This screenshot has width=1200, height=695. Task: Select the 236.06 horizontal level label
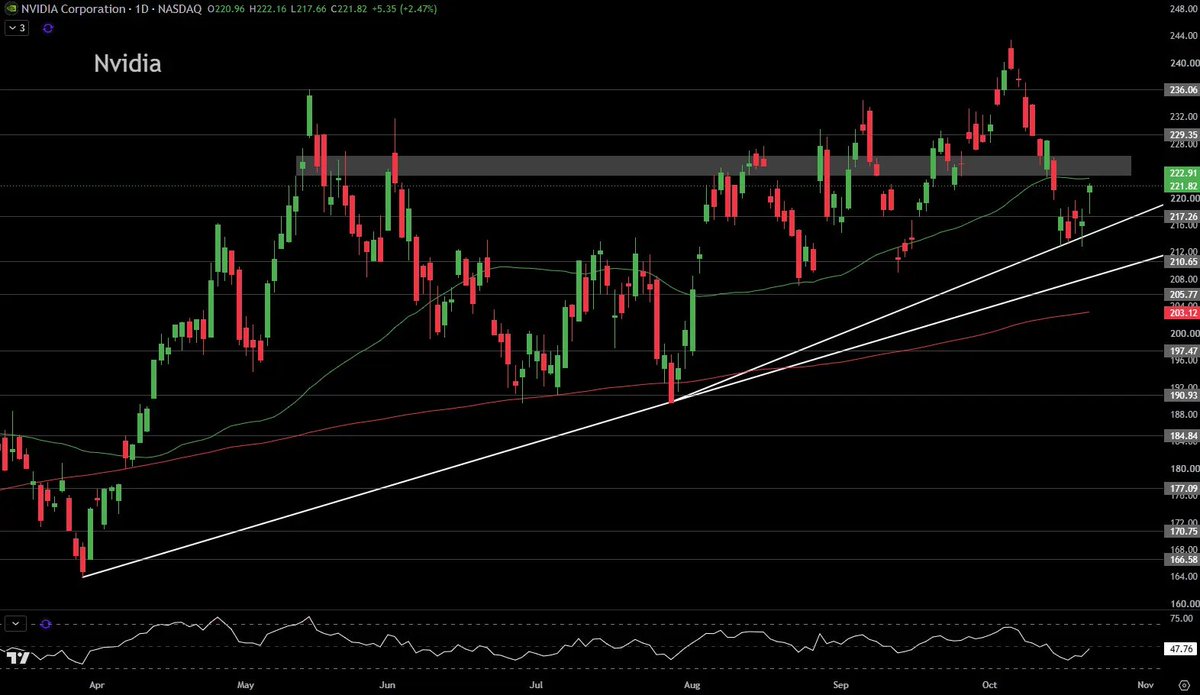point(1182,89)
